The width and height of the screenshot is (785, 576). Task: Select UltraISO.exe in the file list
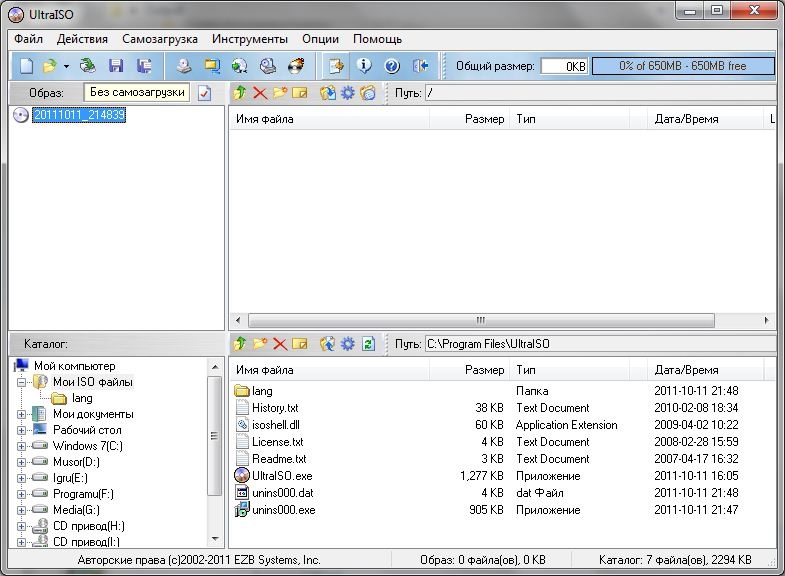281,476
